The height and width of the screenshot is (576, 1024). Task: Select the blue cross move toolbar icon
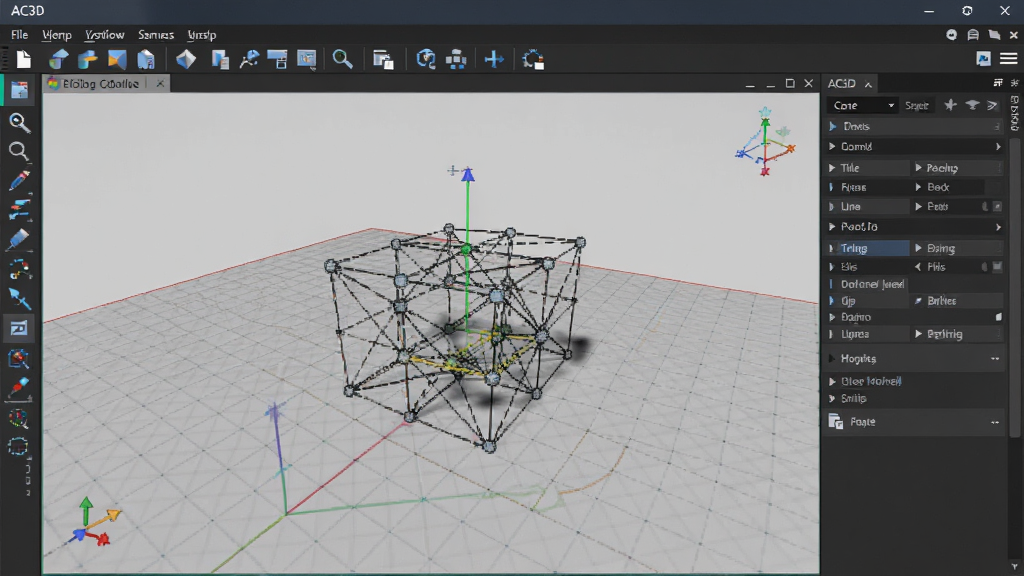click(494, 59)
